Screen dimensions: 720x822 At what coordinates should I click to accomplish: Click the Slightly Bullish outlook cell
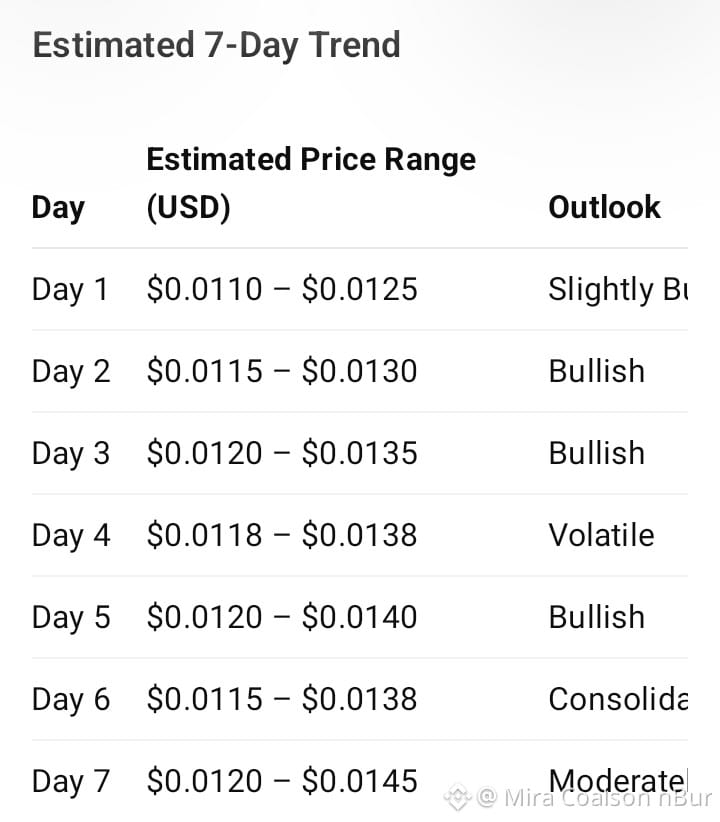(x=618, y=289)
